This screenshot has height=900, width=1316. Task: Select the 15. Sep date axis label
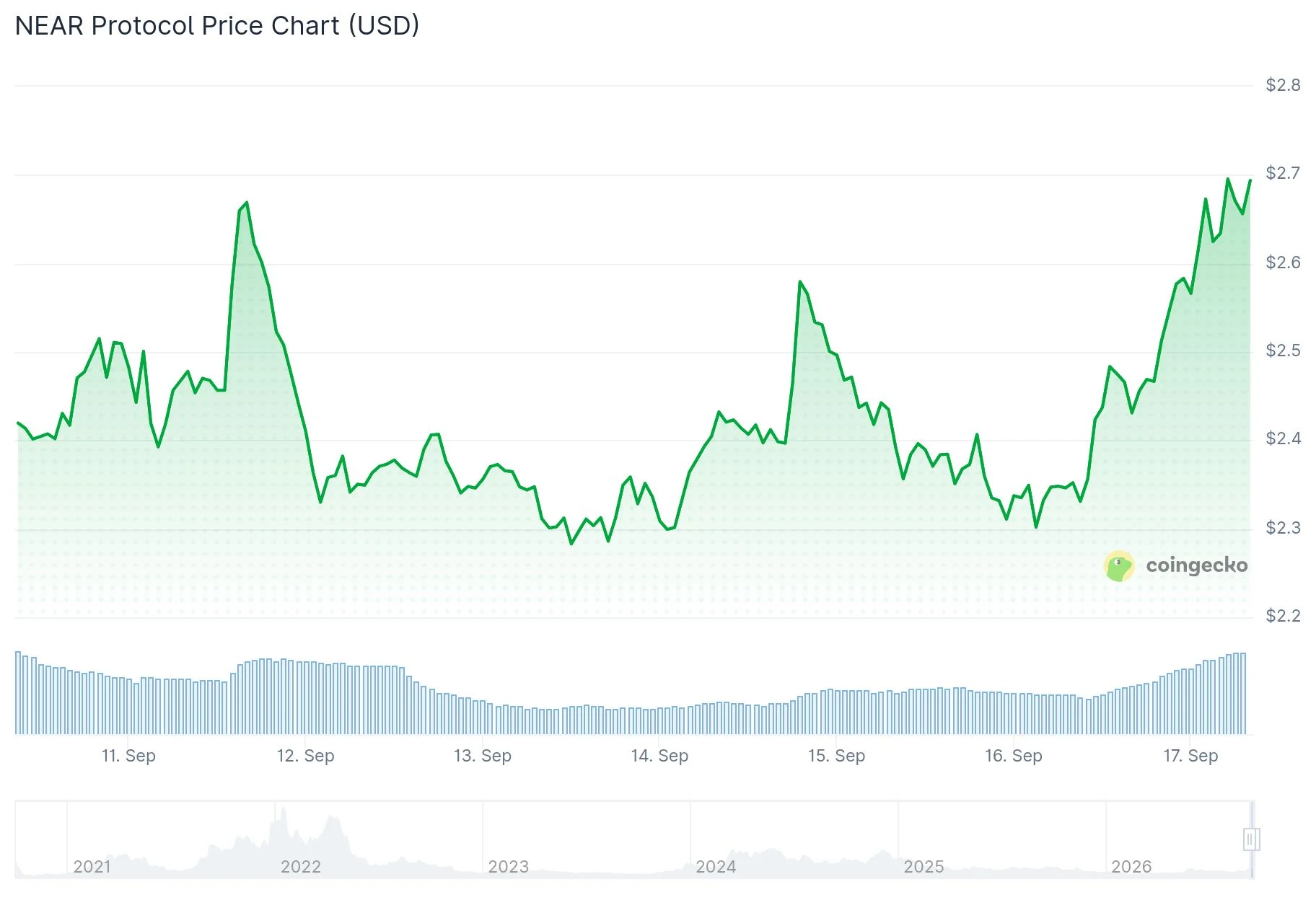tap(836, 755)
